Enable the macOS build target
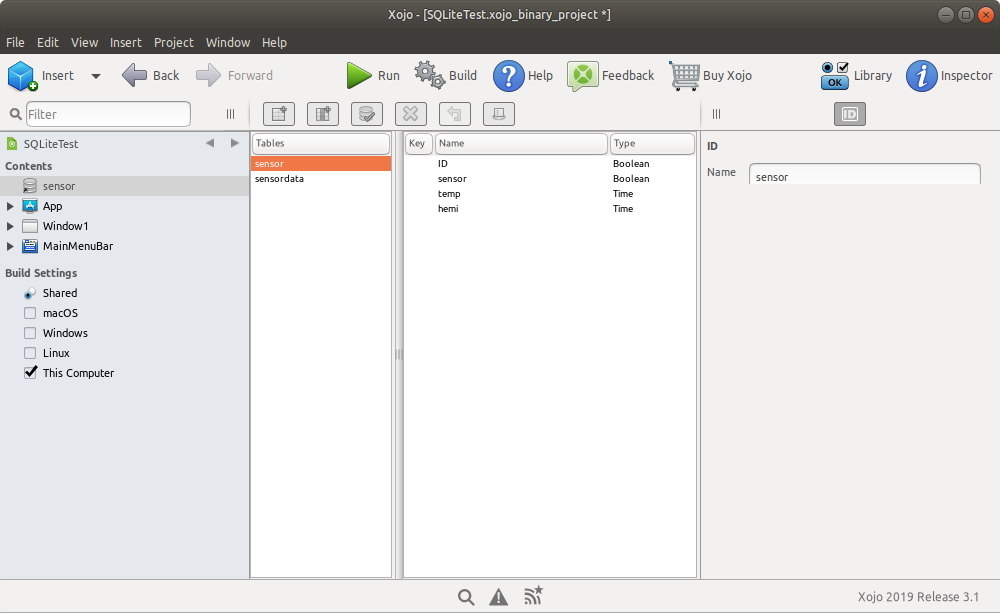Viewport: 1000px width, 613px height. click(30, 313)
